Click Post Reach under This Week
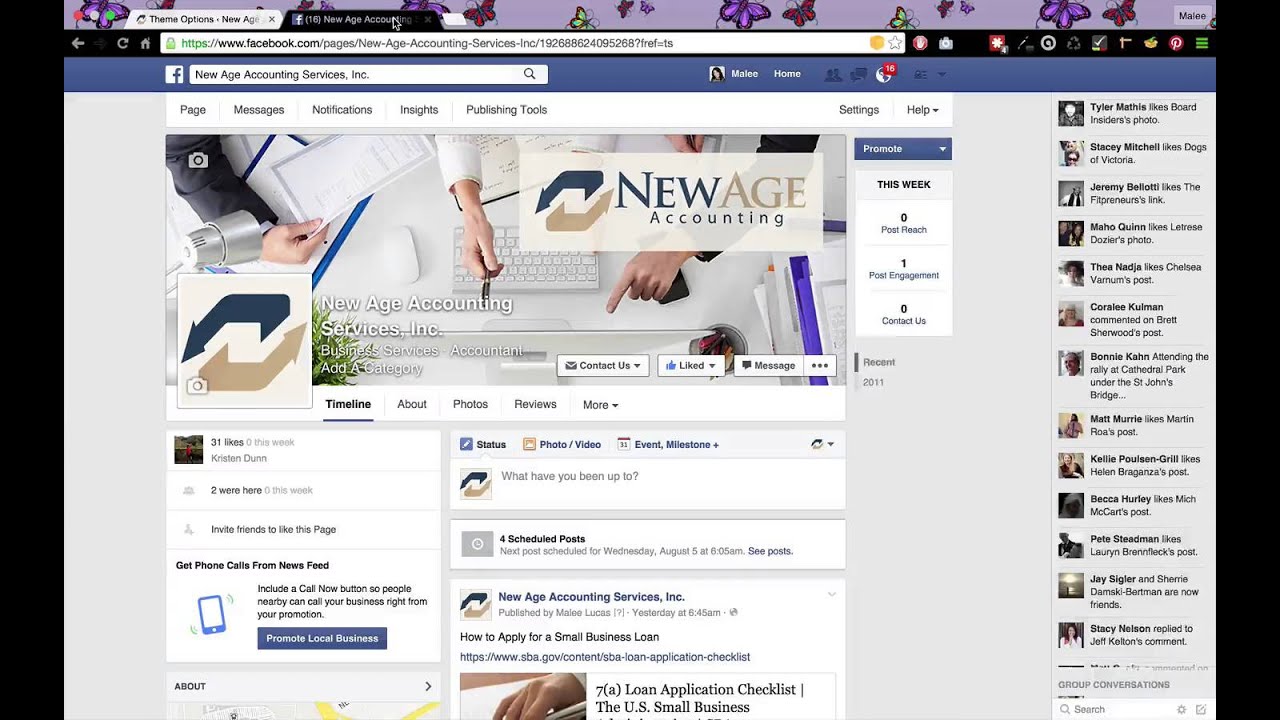Screen dimensions: 1280x720 pos(904,230)
